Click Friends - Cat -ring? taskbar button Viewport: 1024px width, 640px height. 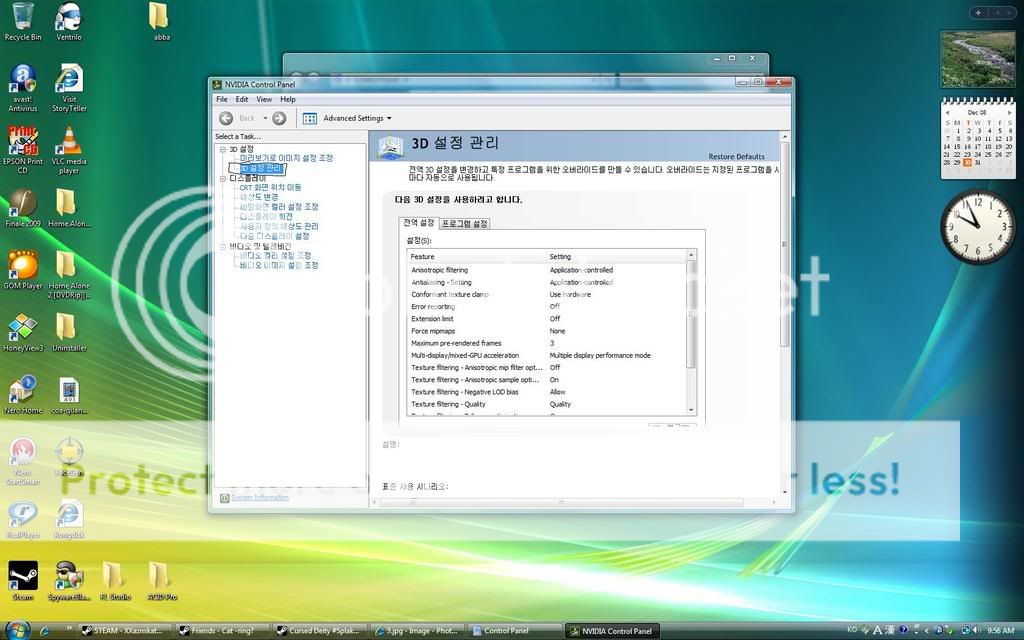point(224,631)
